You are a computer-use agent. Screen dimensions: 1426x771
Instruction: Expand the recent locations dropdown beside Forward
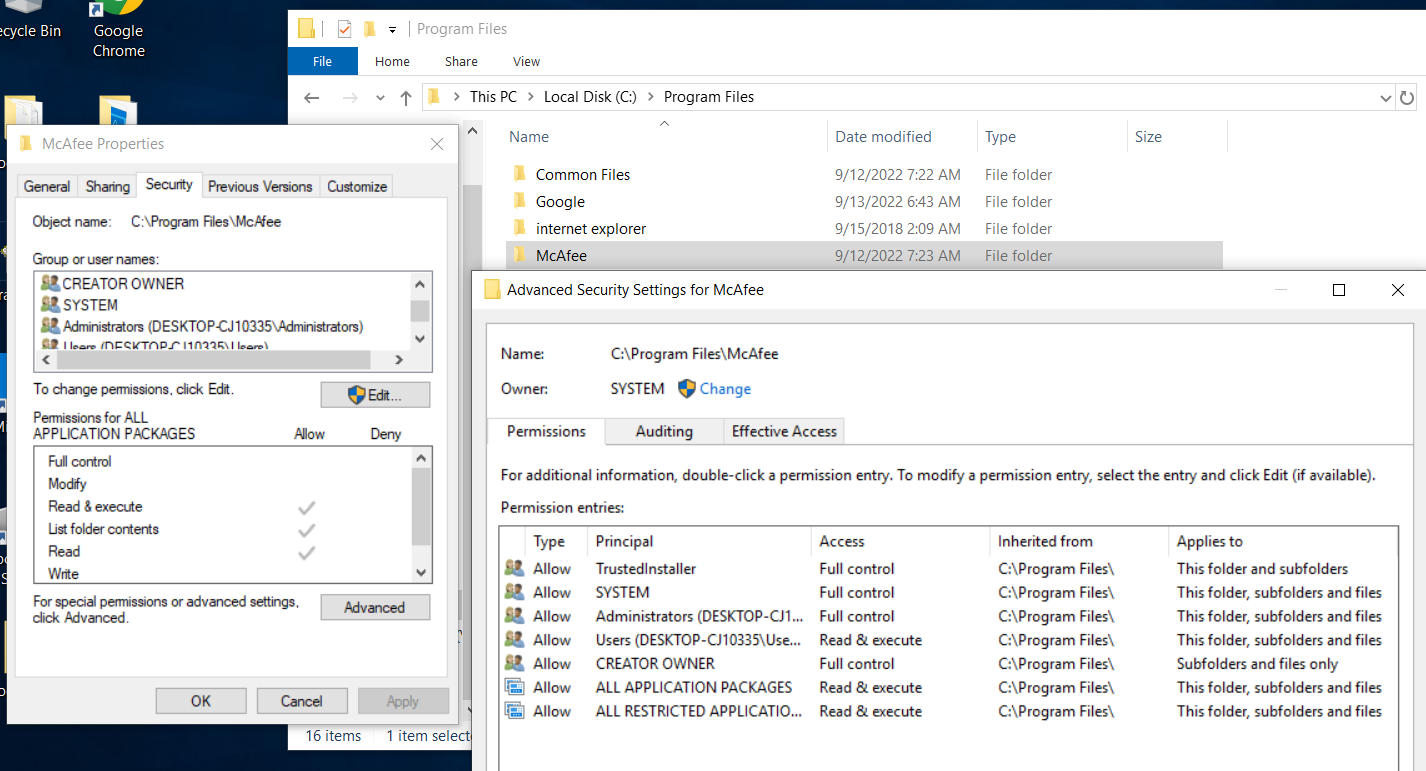point(379,97)
